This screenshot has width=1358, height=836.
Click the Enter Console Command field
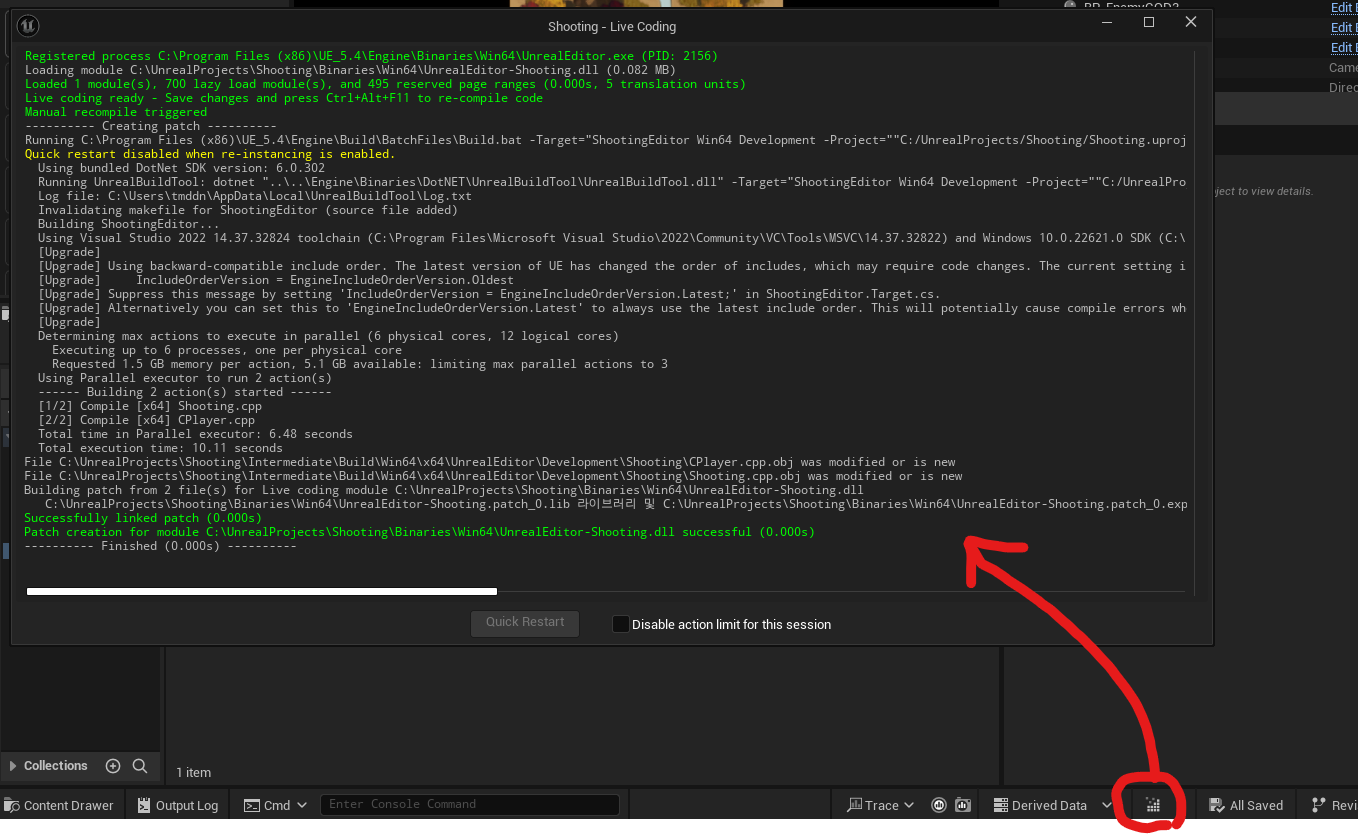(470, 804)
